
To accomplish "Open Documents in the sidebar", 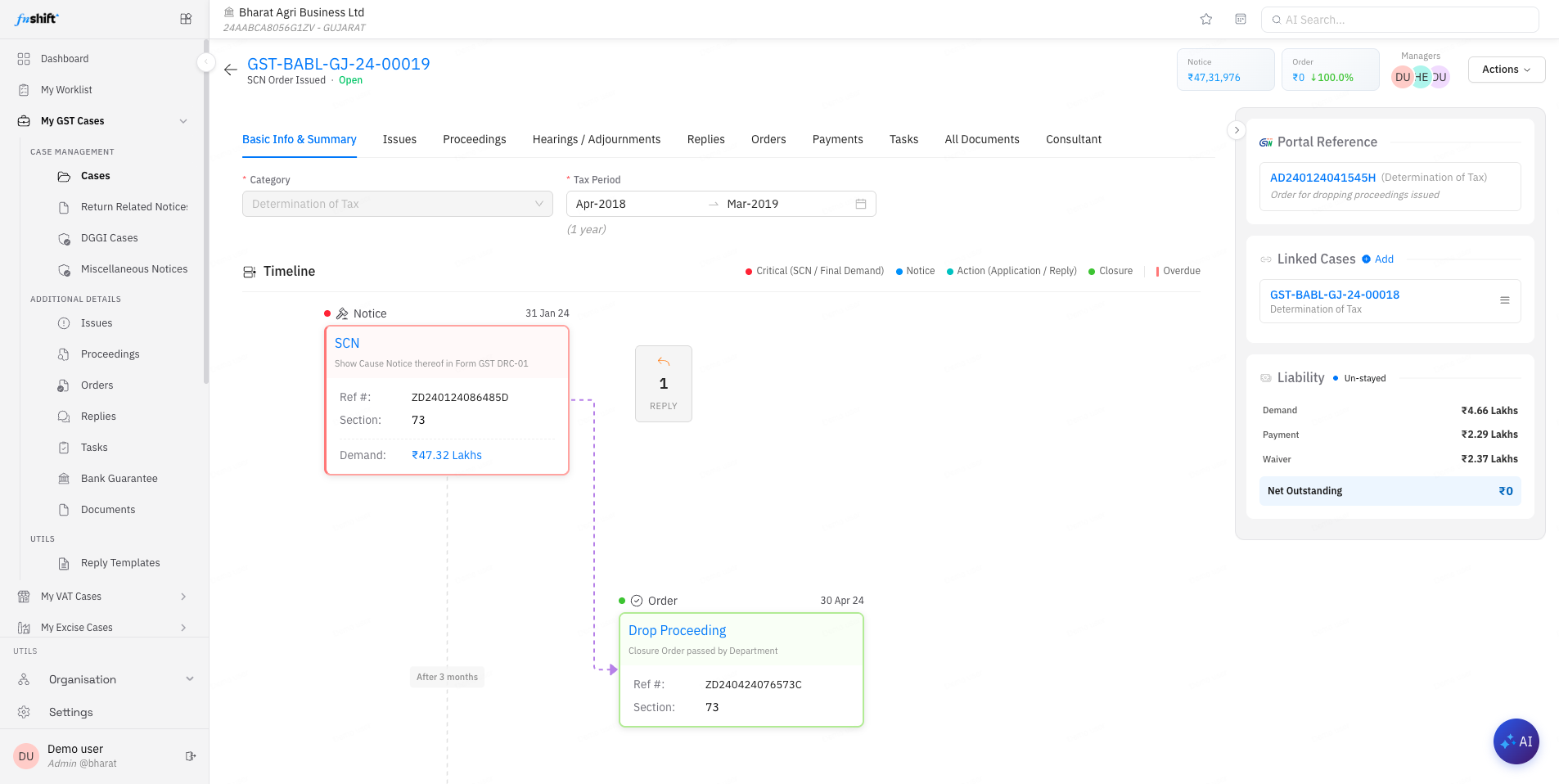I will pyautogui.click(x=108, y=510).
